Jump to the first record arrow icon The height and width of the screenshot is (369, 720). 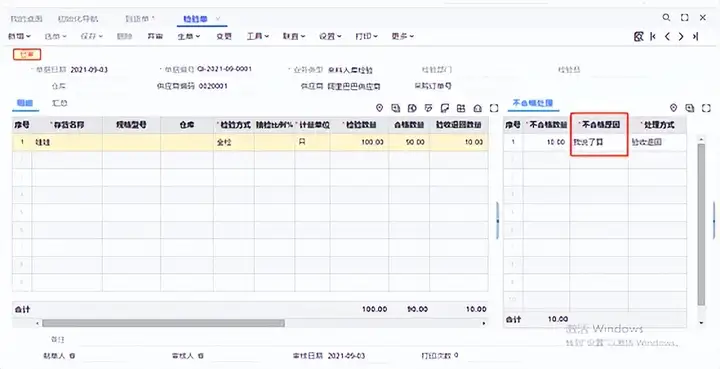click(x=652, y=36)
